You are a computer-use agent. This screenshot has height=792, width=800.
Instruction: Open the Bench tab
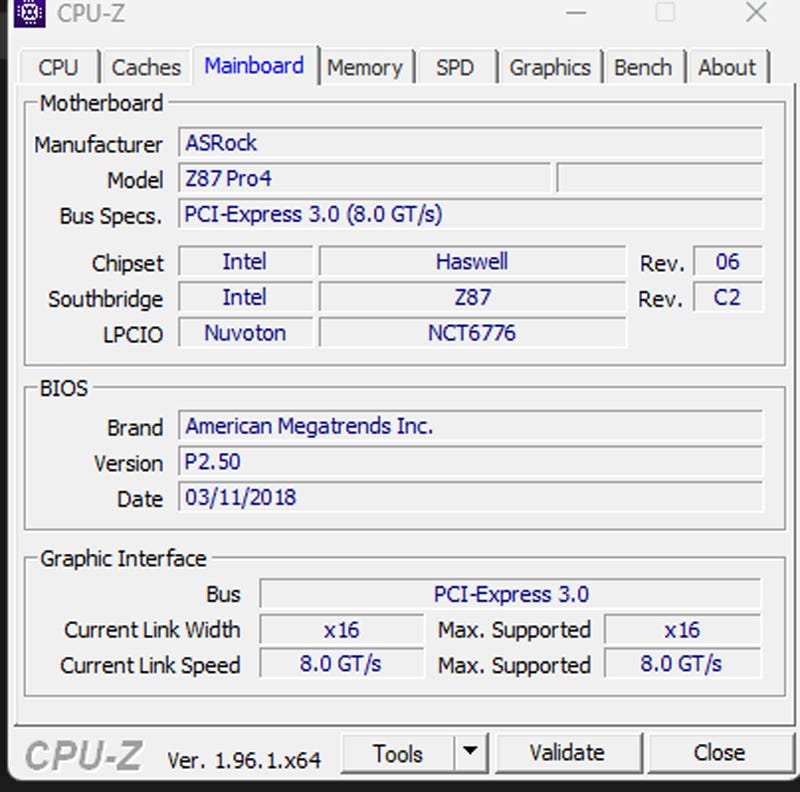pyautogui.click(x=643, y=67)
